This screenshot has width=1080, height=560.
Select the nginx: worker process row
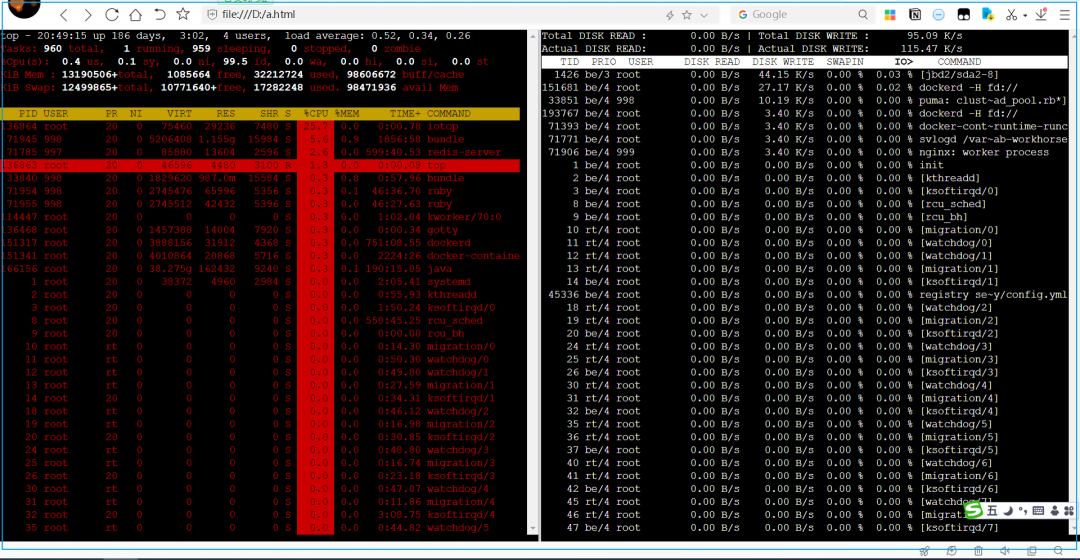(804, 152)
